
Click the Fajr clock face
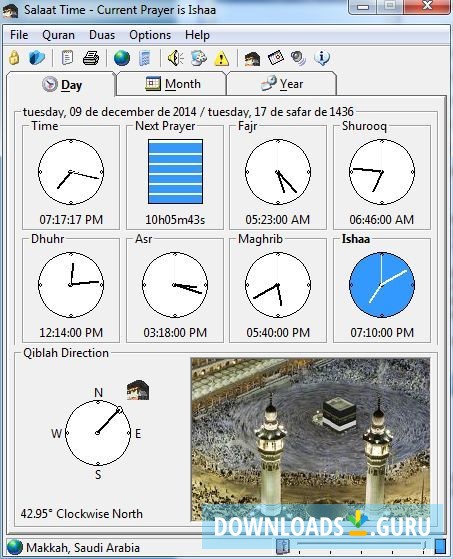click(278, 172)
